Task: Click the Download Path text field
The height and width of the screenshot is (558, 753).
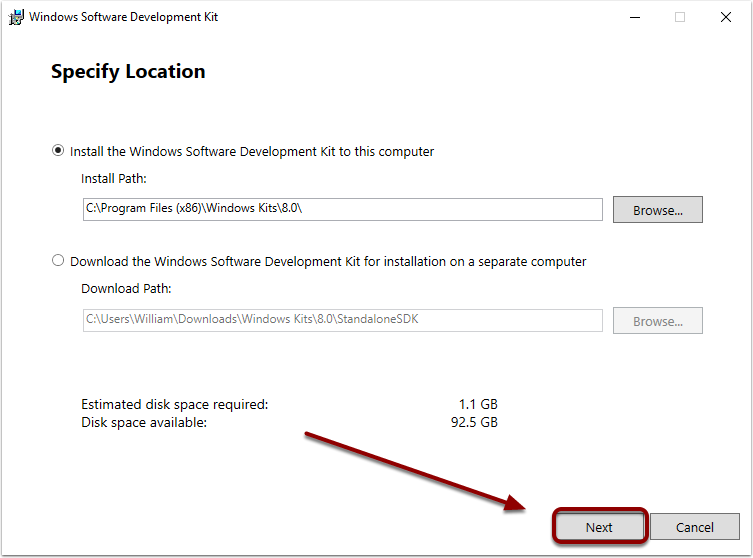Action: pyautogui.click(x=342, y=320)
